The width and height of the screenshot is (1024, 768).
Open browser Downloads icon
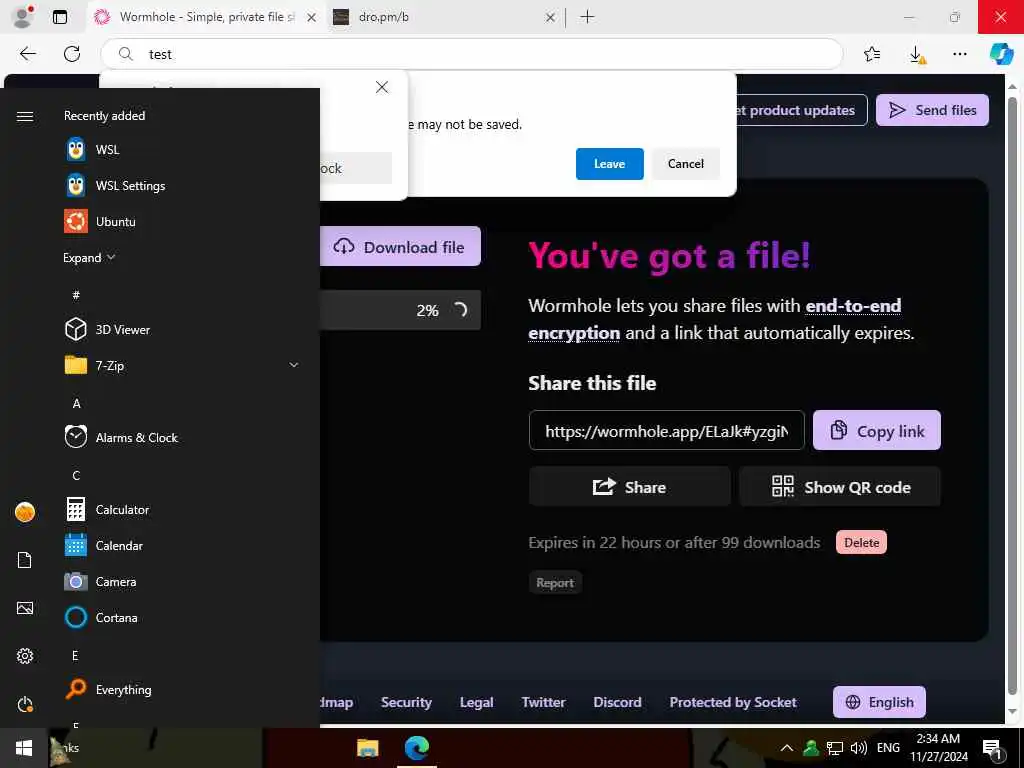pos(917,55)
